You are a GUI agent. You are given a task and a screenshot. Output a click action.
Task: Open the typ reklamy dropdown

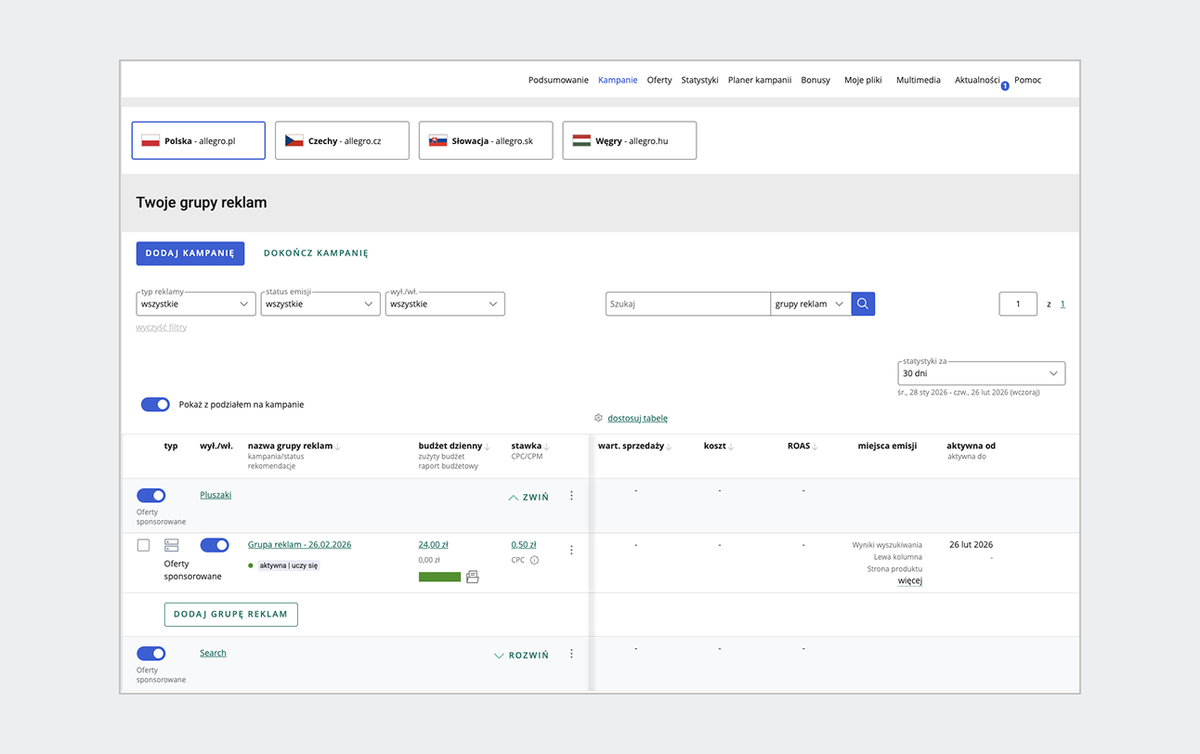coord(196,304)
